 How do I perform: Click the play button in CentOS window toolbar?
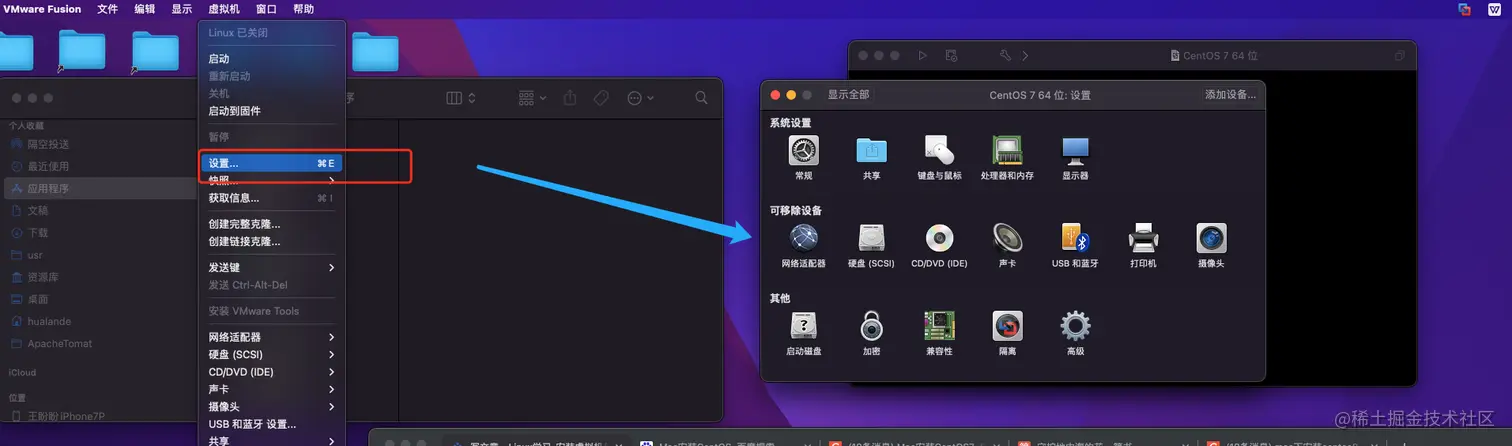click(923, 56)
